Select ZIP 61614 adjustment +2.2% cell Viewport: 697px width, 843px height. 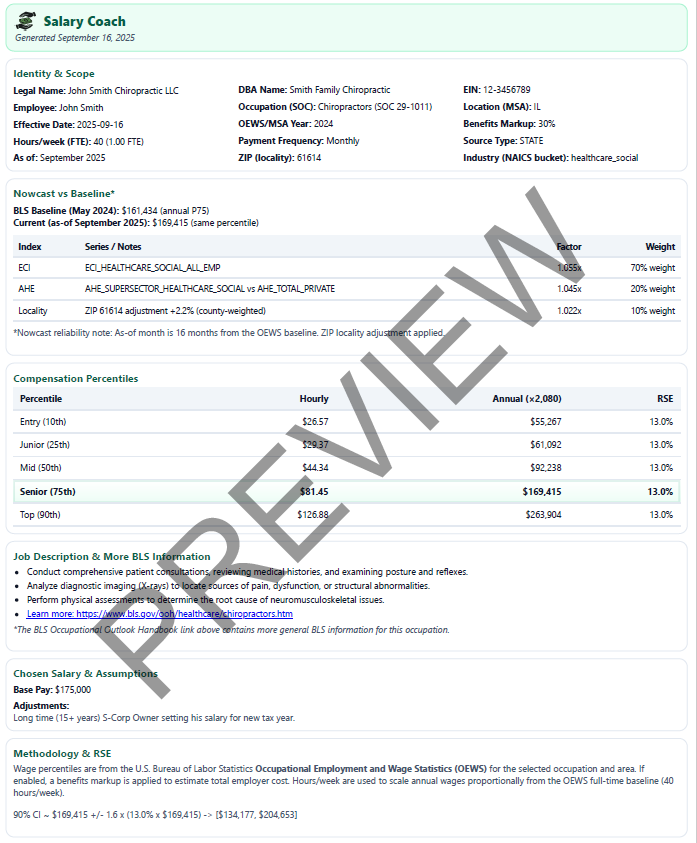(x=175, y=311)
